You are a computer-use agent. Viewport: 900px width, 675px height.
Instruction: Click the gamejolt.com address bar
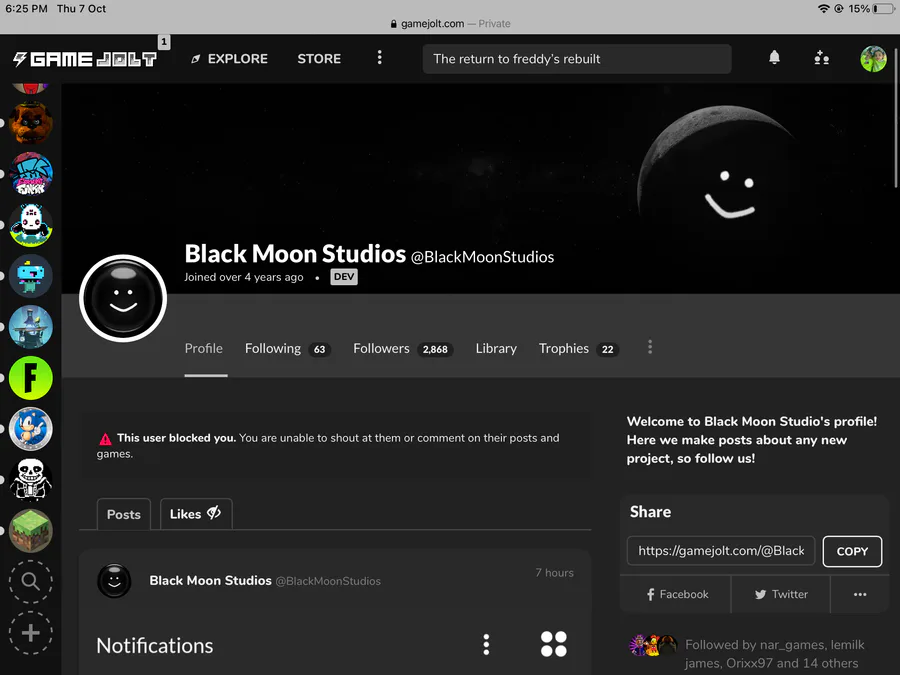pyautogui.click(x=450, y=24)
